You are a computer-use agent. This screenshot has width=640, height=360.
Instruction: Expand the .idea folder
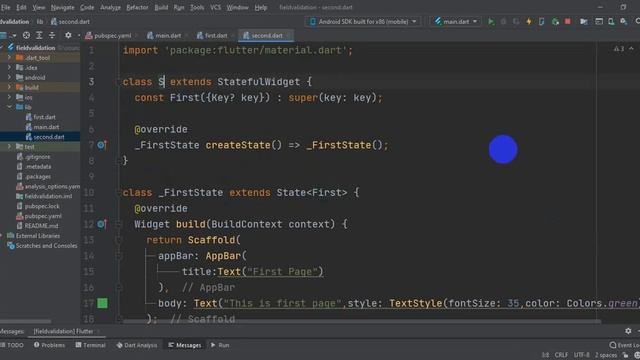click(x=9, y=67)
